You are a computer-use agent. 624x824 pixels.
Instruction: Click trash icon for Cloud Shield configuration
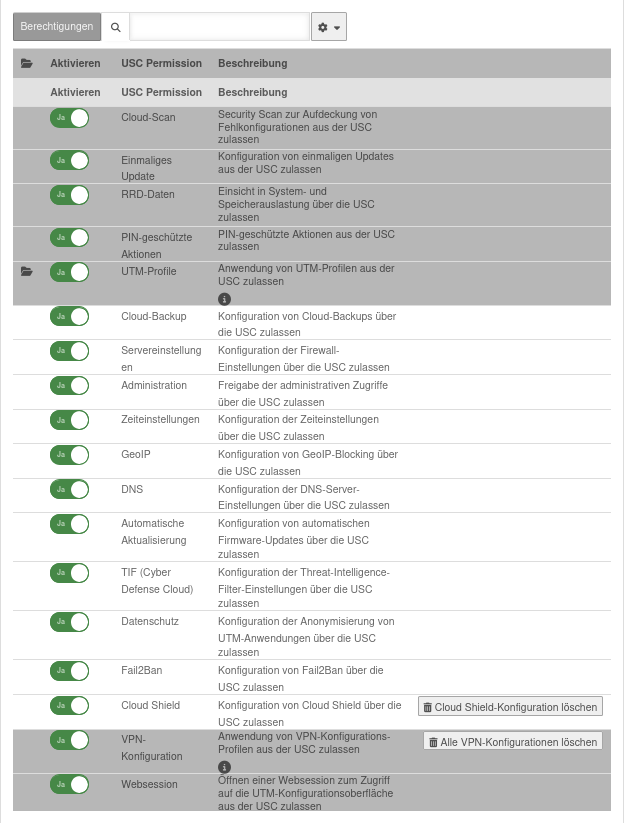[428, 707]
